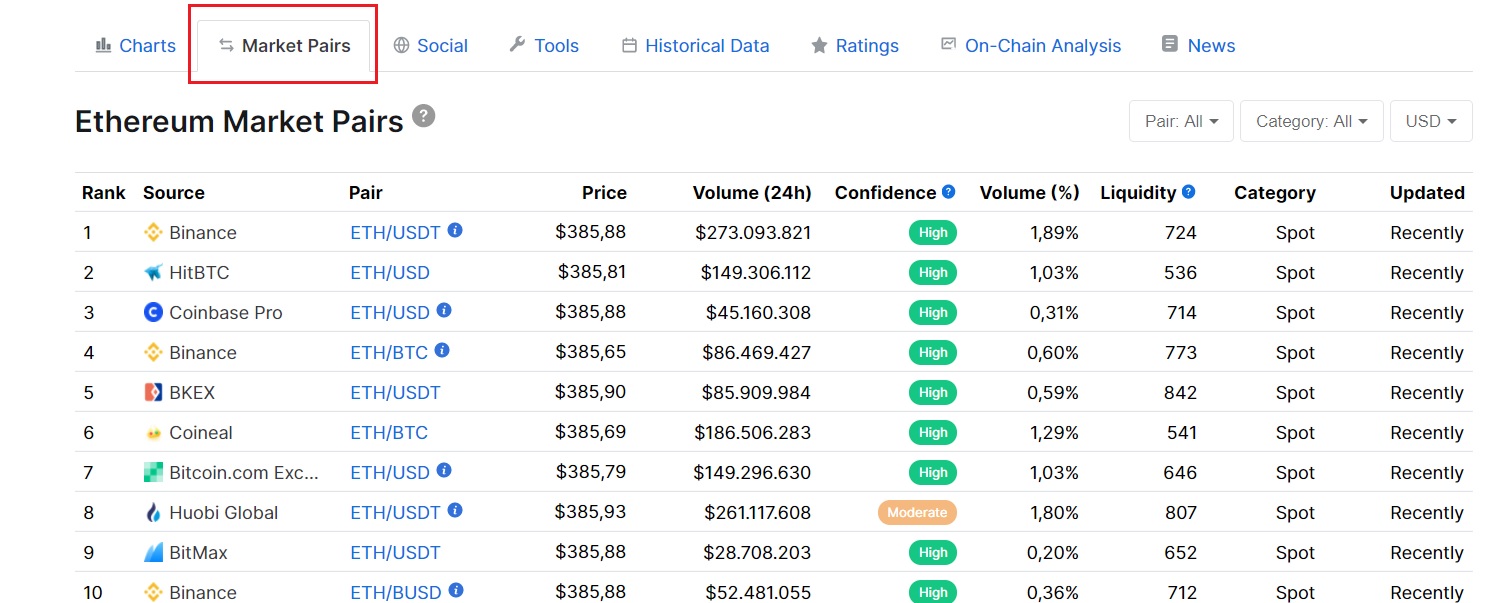Sort table by Price column header
The height and width of the screenshot is (603, 1486).
point(604,193)
